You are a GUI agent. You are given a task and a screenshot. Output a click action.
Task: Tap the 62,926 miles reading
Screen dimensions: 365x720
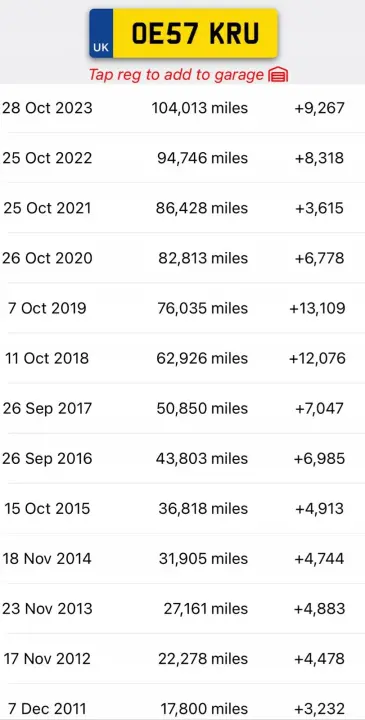[x=202, y=358]
